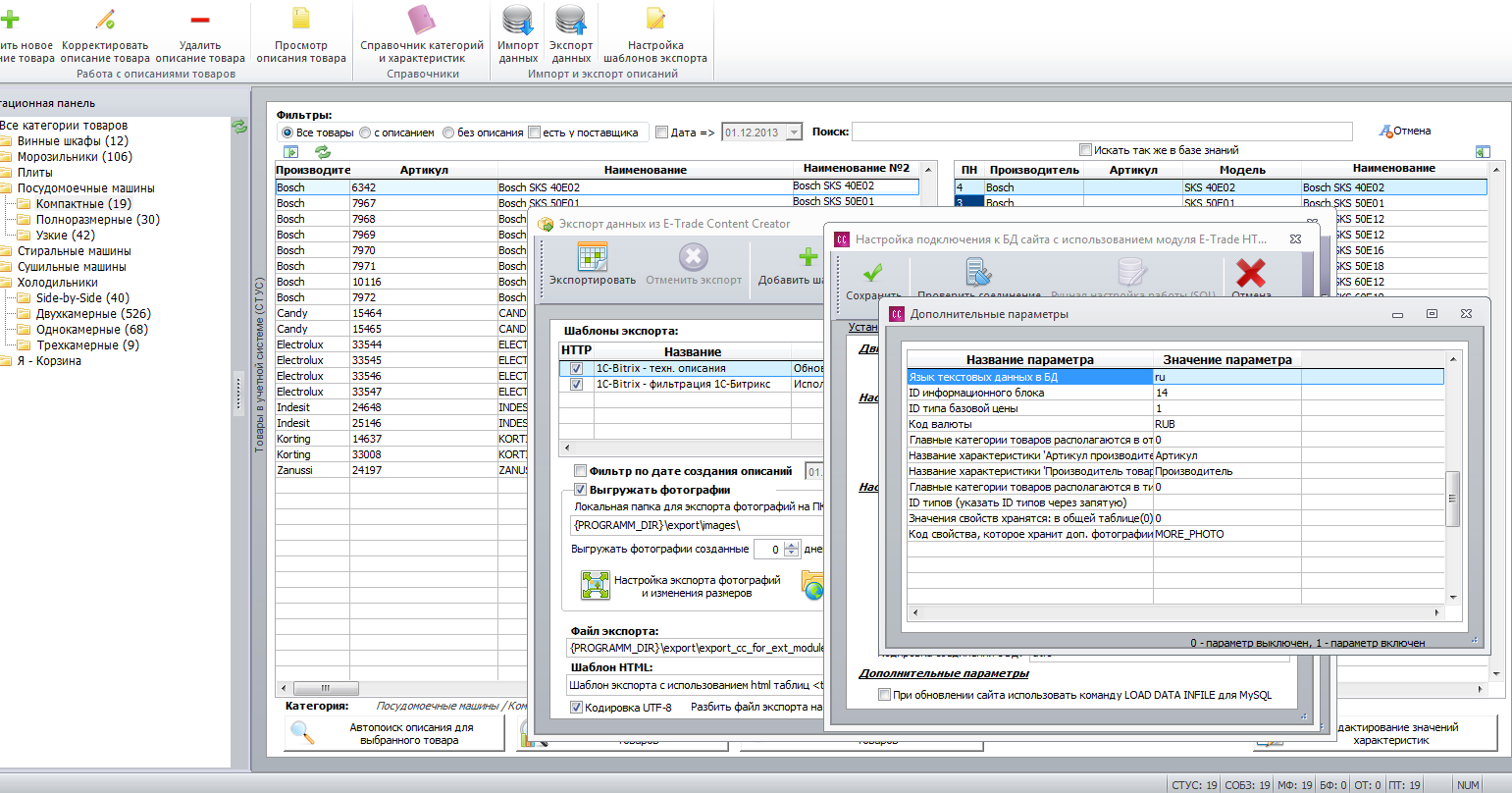This screenshot has width=1512, height=793.
Task: Click Настройка экспорта фотографий и изменения размеров
Action: (681, 586)
